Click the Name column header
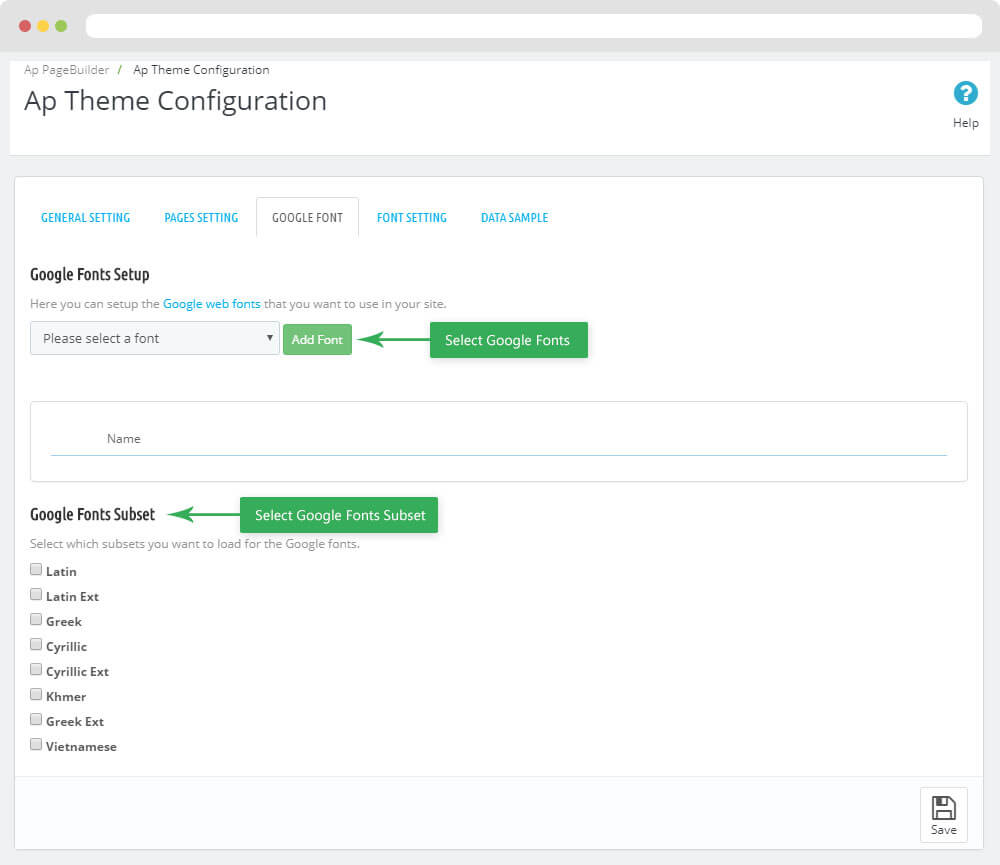Screen dimensions: 1000x865 tap(124, 438)
